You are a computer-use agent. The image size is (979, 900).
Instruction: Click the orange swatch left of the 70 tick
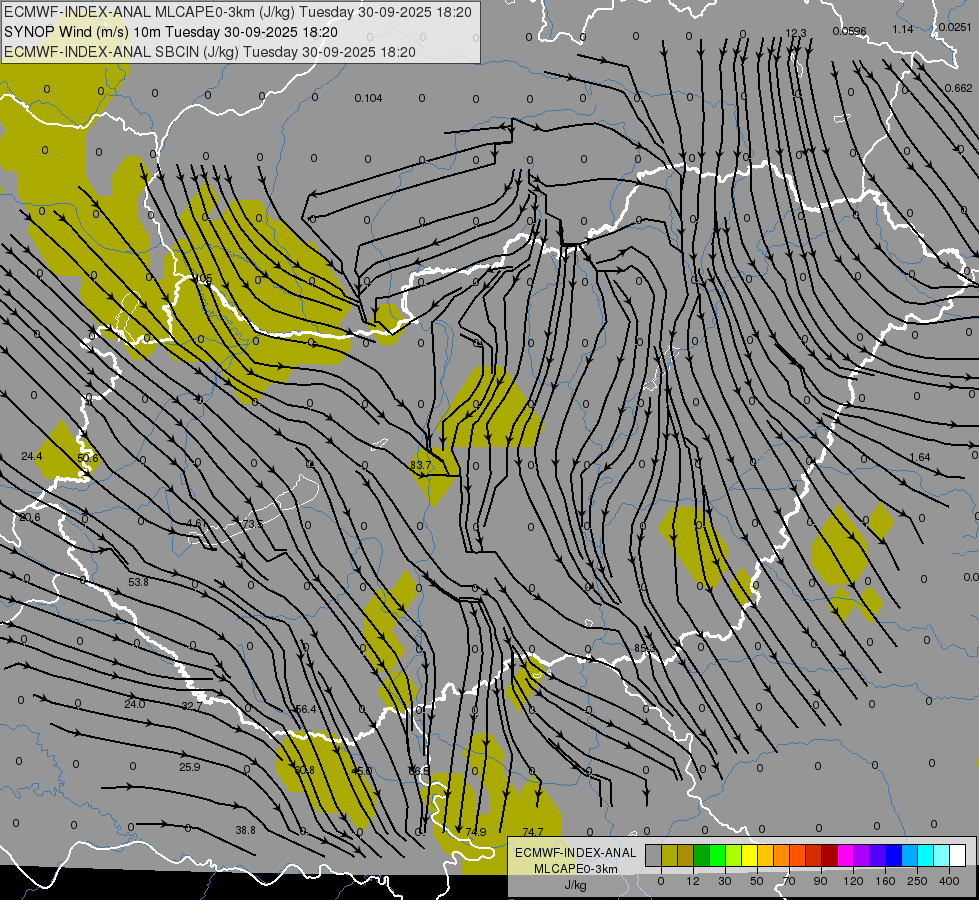coord(782,856)
